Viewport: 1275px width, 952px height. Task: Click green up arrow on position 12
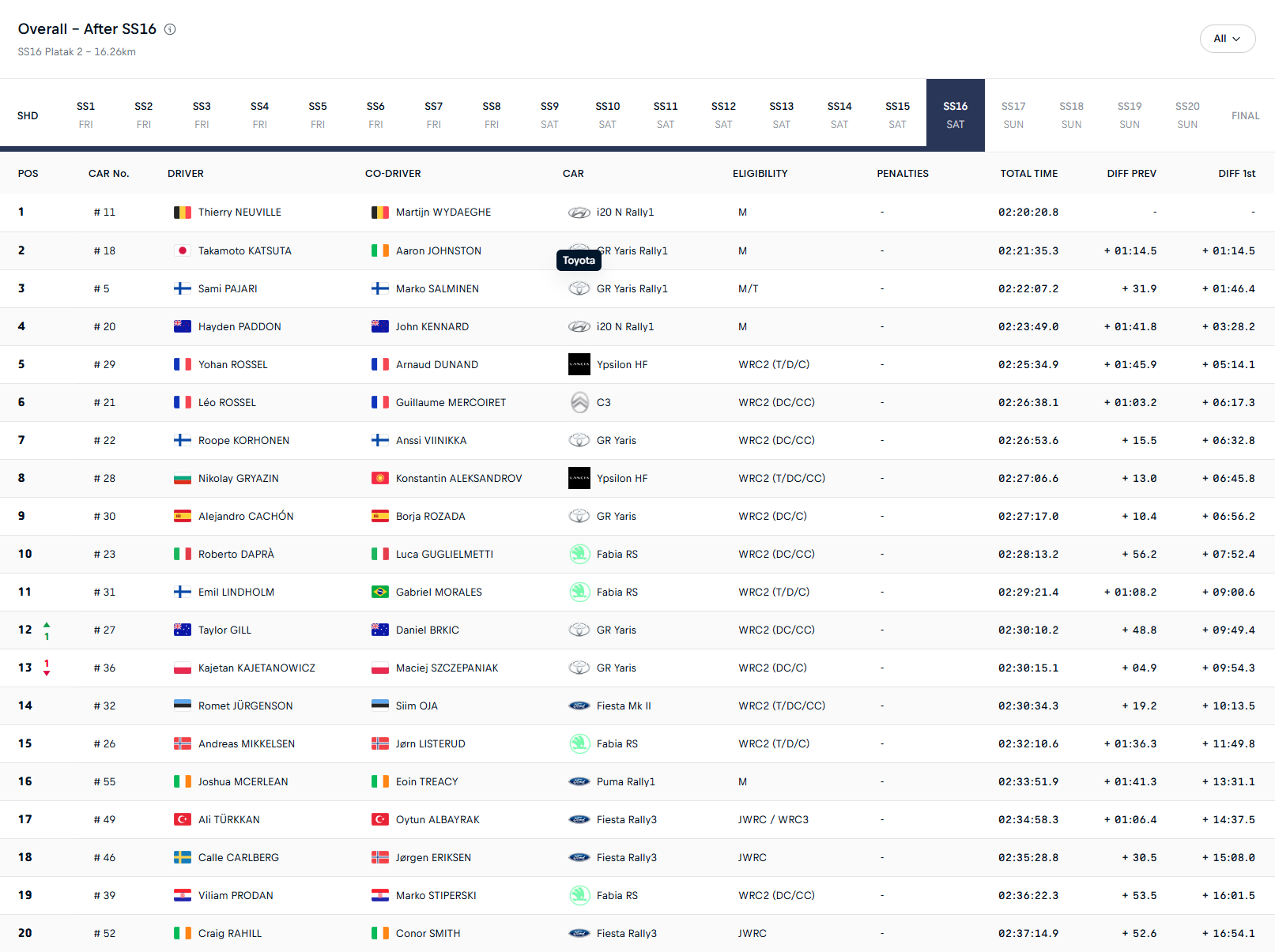click(x=47, y=625)
